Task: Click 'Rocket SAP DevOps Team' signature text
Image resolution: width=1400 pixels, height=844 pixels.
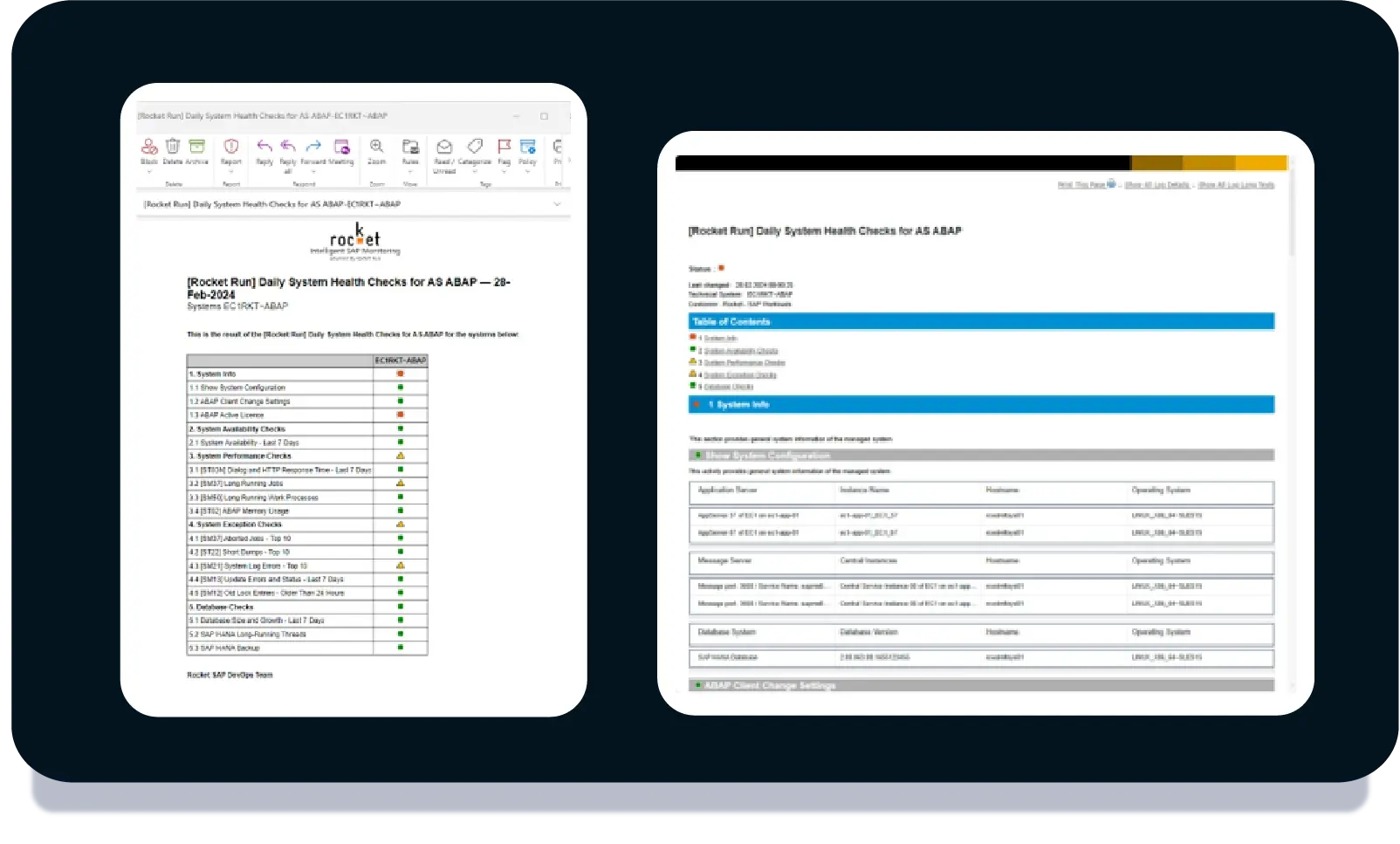Action: 230,676
